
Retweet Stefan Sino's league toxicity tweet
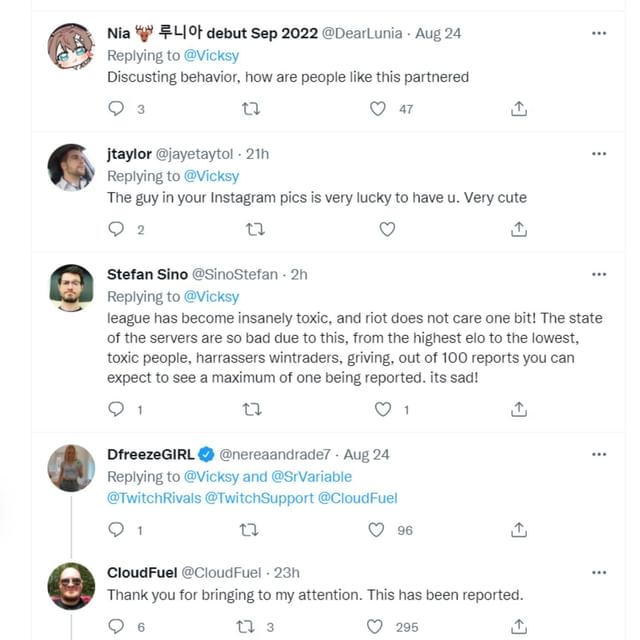coord(253,409)
